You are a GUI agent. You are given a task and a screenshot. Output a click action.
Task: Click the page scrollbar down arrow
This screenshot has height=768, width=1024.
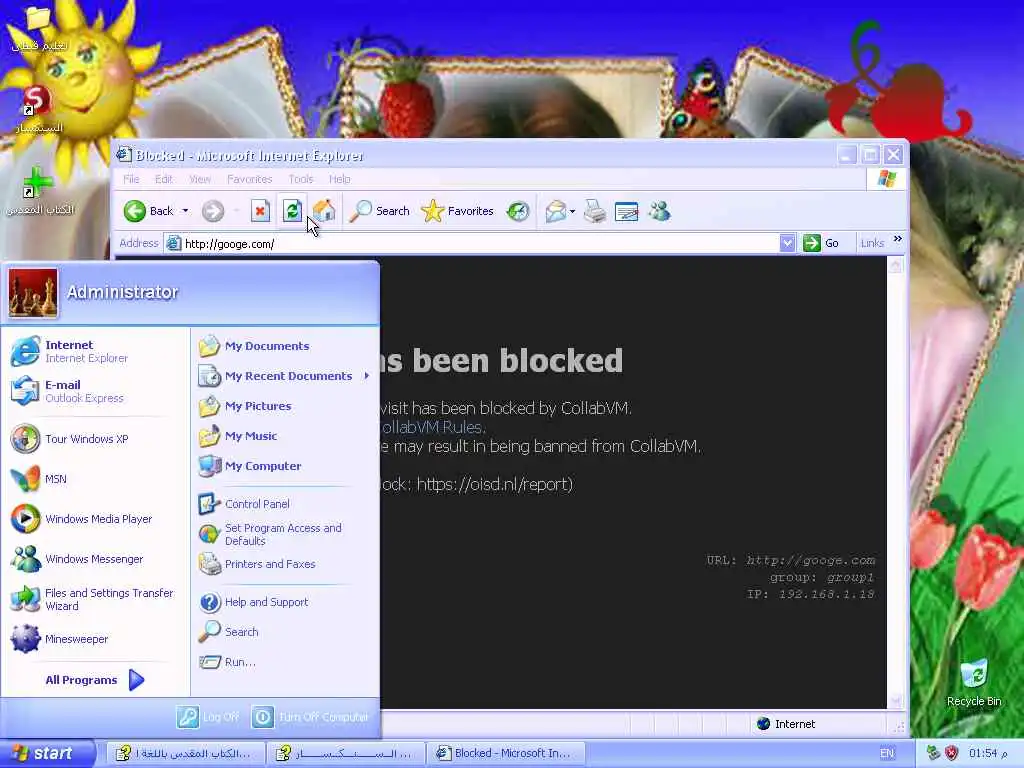895,701
